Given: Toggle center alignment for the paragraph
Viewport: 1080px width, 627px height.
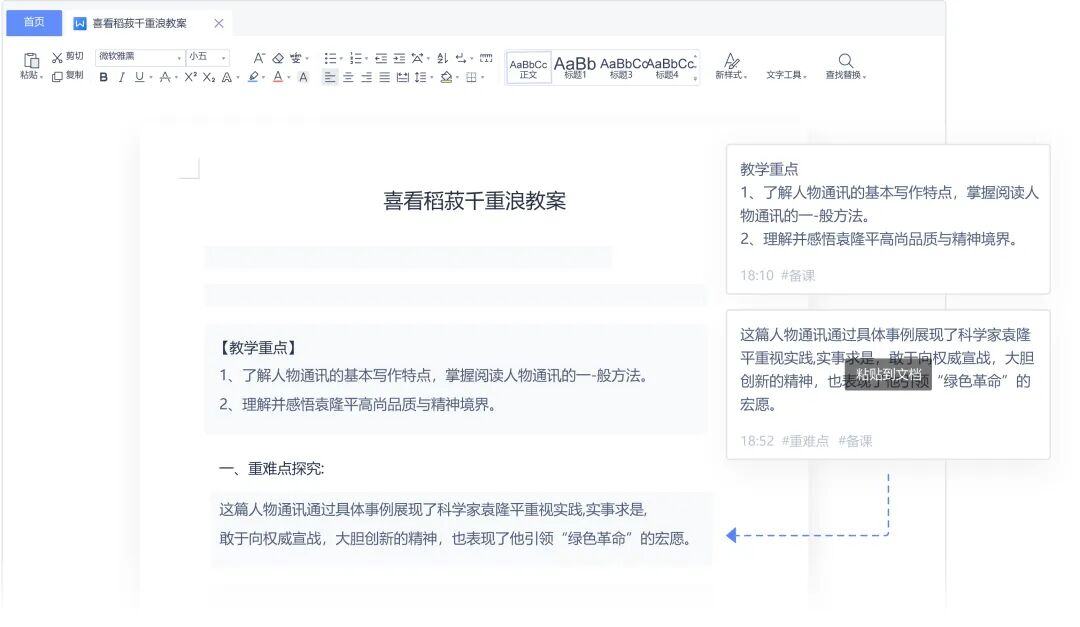Looking at the screenshot, I should pos(347,78).
